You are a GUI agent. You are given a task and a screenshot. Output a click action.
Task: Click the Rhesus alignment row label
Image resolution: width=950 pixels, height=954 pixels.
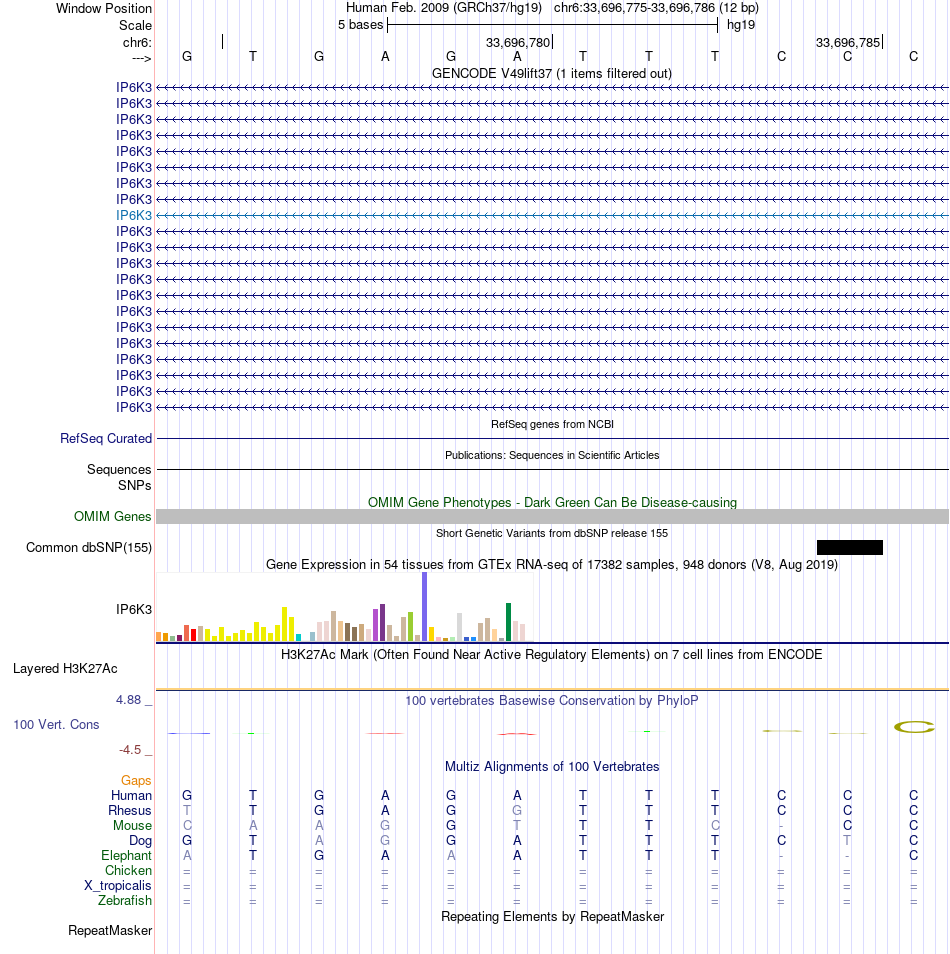pos(130,811)
